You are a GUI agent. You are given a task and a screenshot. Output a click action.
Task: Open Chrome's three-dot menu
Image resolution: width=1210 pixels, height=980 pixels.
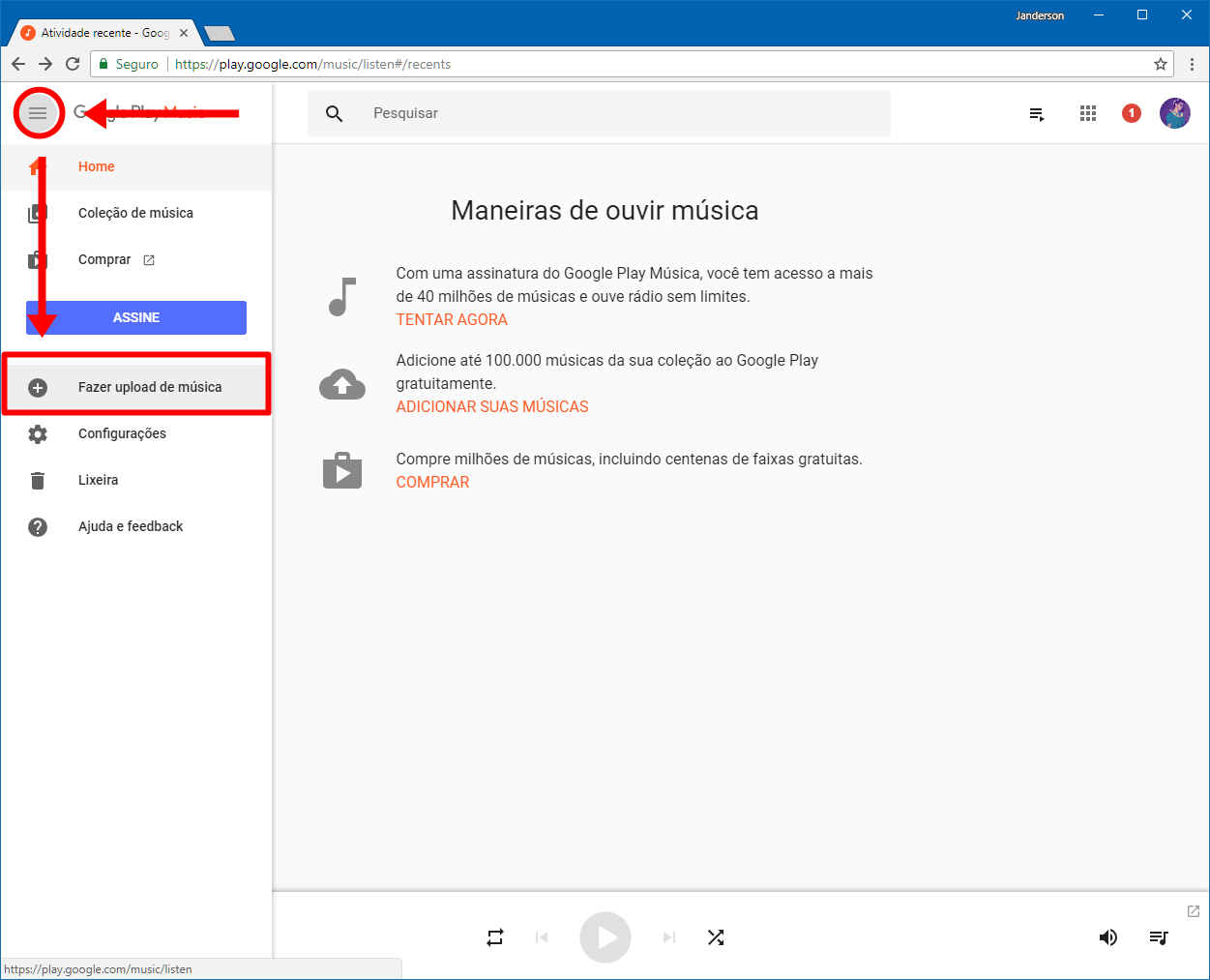[1192, 64]
